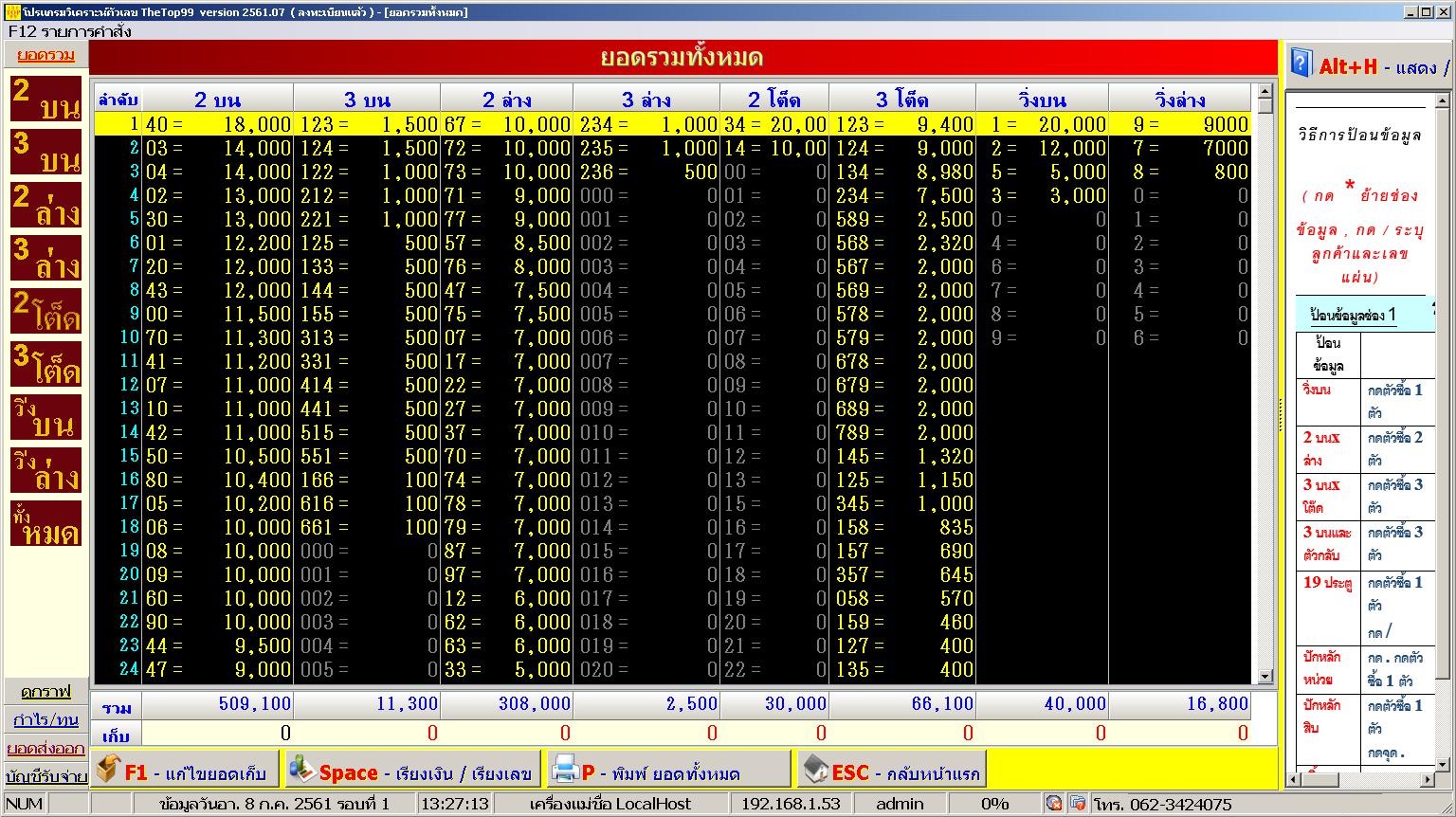
Task: Select cell 134 = 8,980 in 3 โต๊ด
Action: [902, 172]
